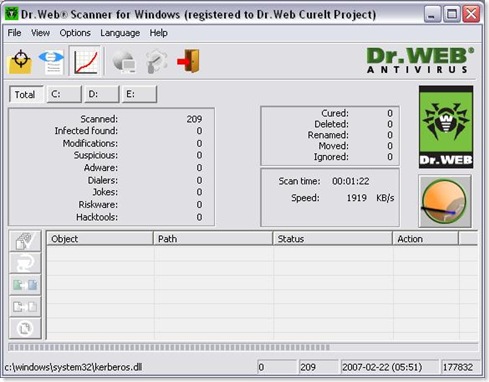489x382 pixels.
Task: Sort by the Object column header
Action: point(99,239)
